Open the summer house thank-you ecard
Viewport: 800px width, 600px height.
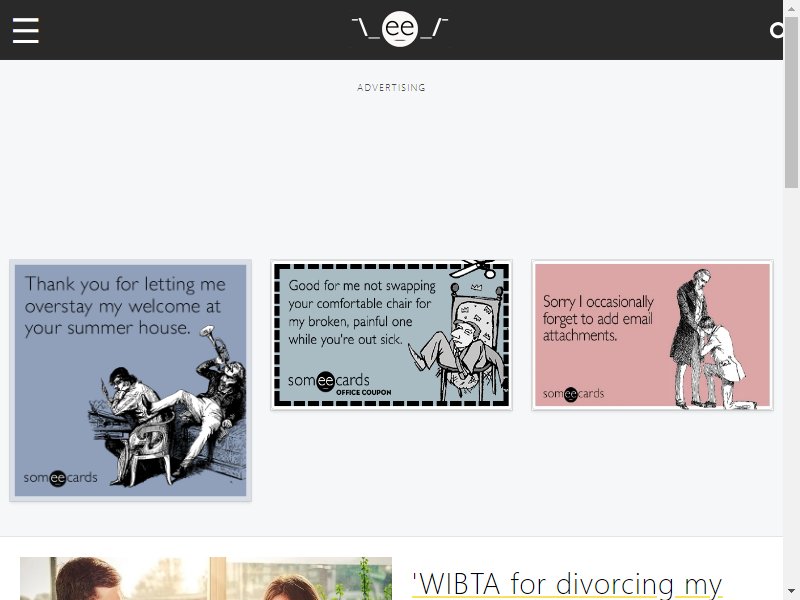(130, 380)
